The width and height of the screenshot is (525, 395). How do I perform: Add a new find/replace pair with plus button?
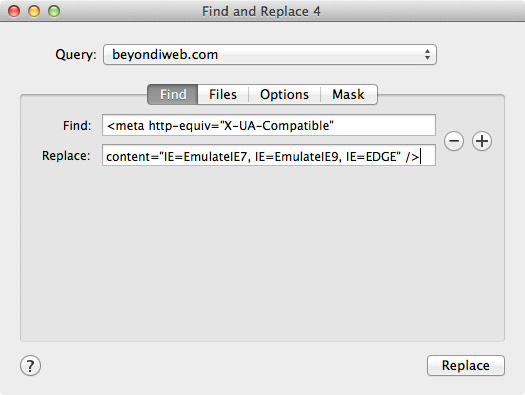coord(482,141)
